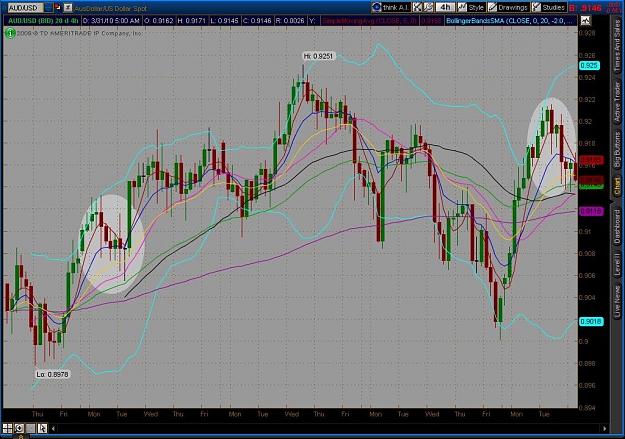Click the O: 0.9162 open value
The image size is (625, 439).
pos(158,20)
